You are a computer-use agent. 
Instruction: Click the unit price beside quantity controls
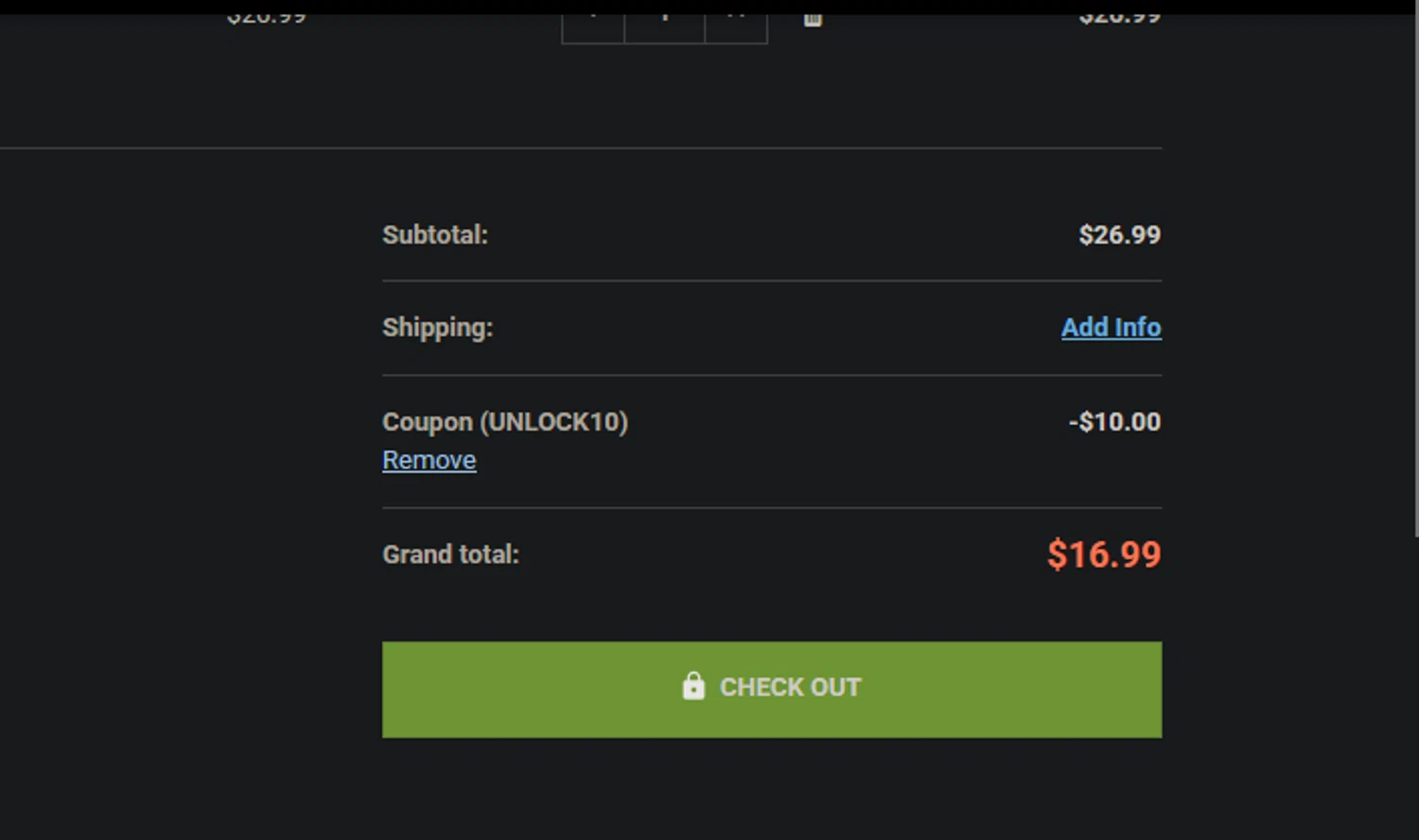coord(267,18)
